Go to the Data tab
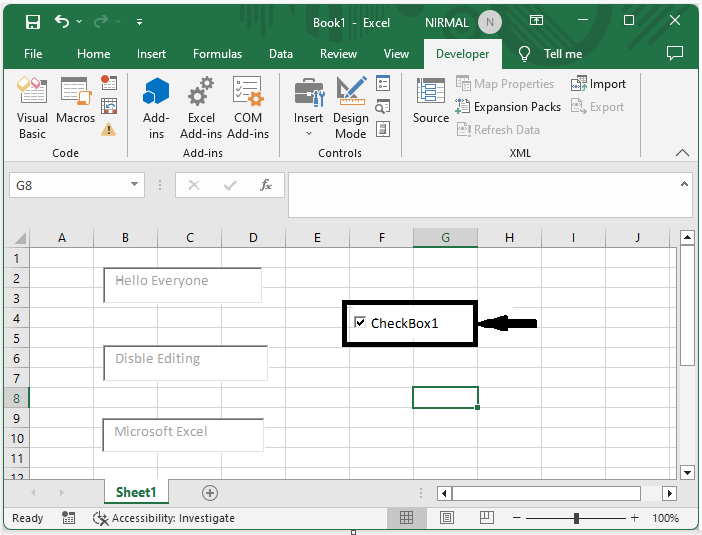 point(281,54)
